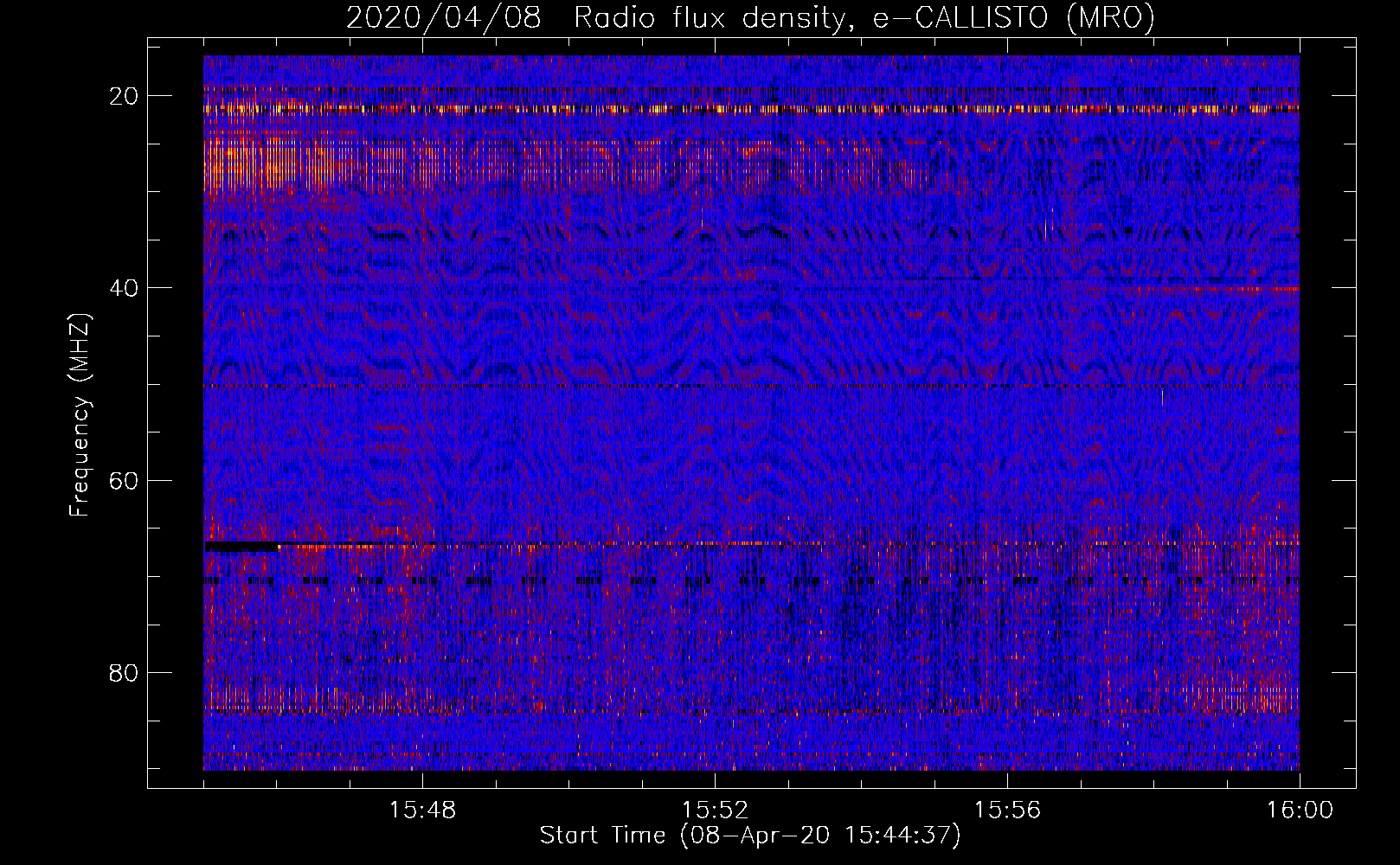1400x865 pixels.
Task: Click the 15:56 time tick label
Action: pos(1007,811)
